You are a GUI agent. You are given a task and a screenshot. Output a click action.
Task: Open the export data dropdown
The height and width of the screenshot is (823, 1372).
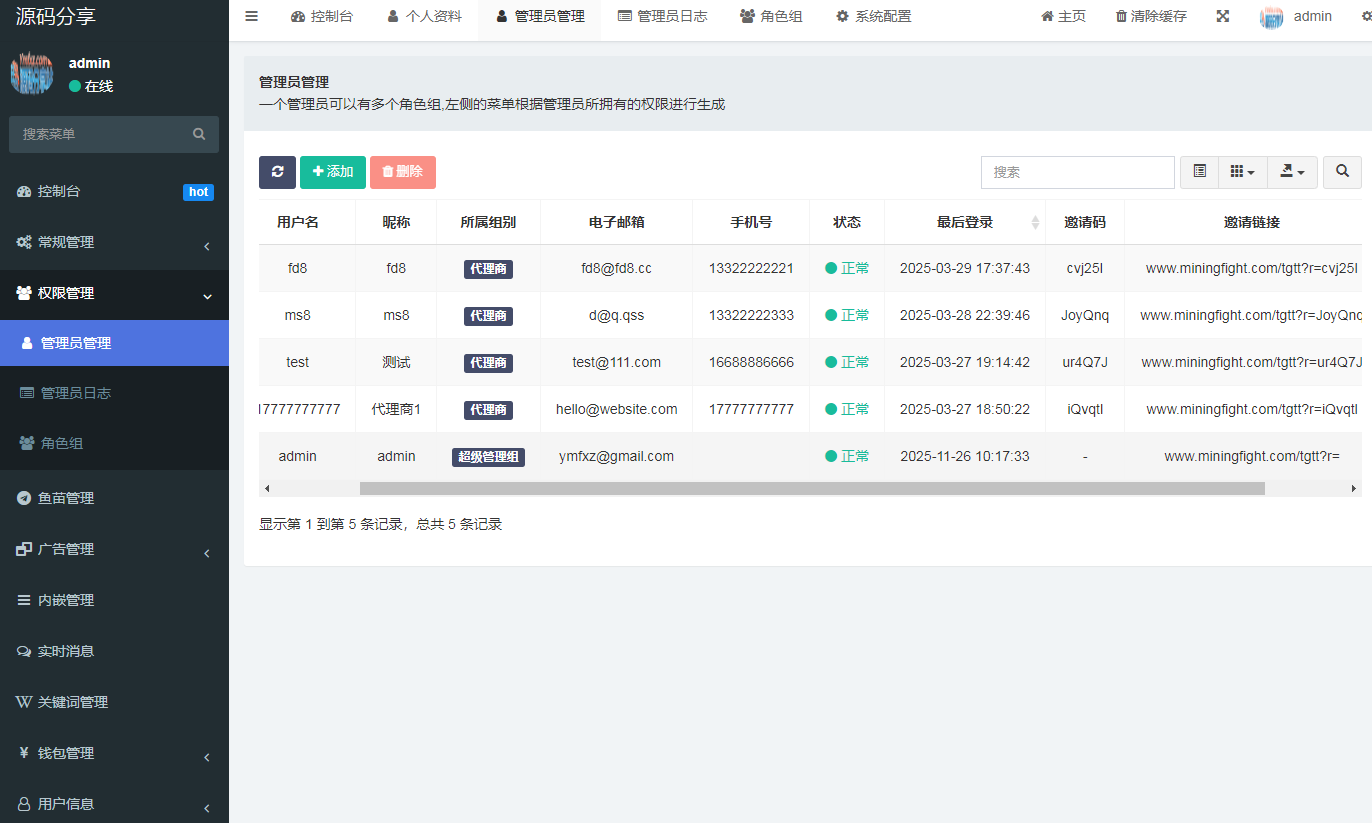pyautogui.click(x=1292, y=172)
